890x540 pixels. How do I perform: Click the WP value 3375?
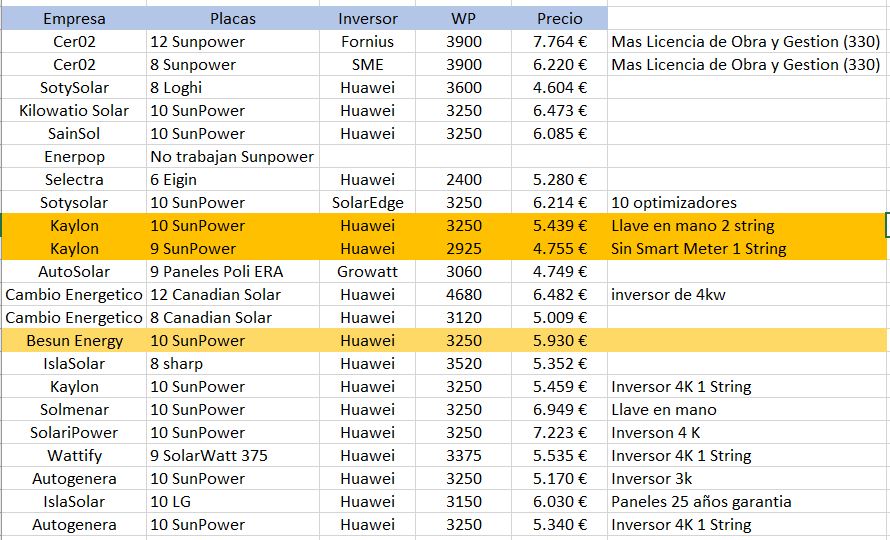tap(463, 455)
